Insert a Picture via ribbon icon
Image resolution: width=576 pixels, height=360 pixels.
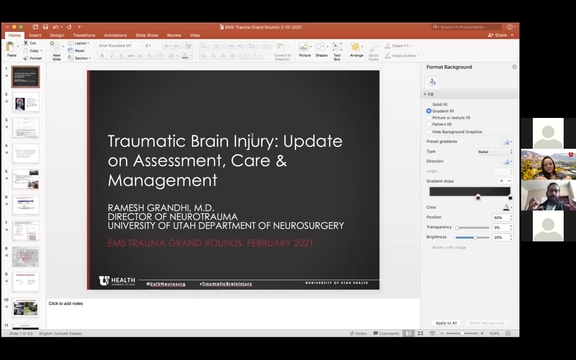coord(304,47)
